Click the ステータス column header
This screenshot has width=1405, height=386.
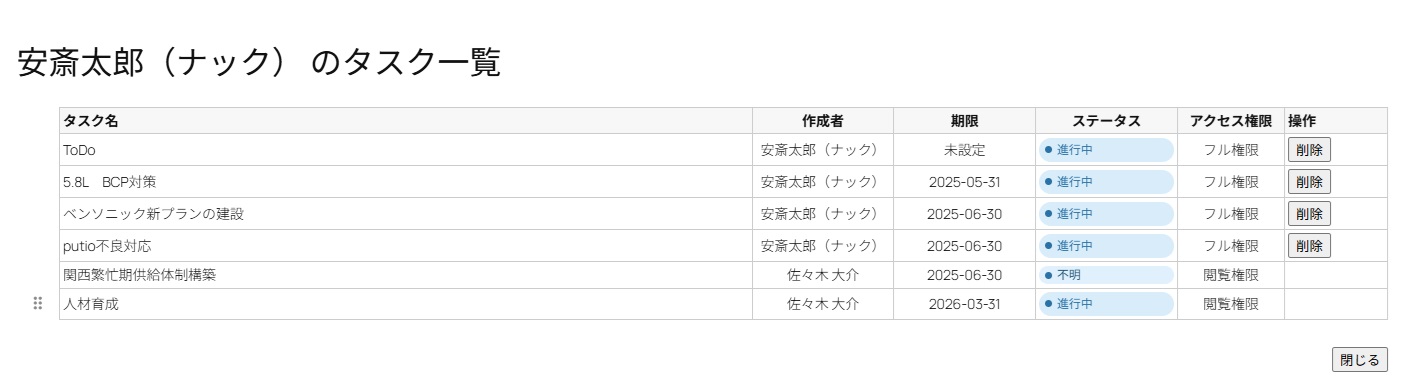pyautogui.click(x=1106, y=121)
